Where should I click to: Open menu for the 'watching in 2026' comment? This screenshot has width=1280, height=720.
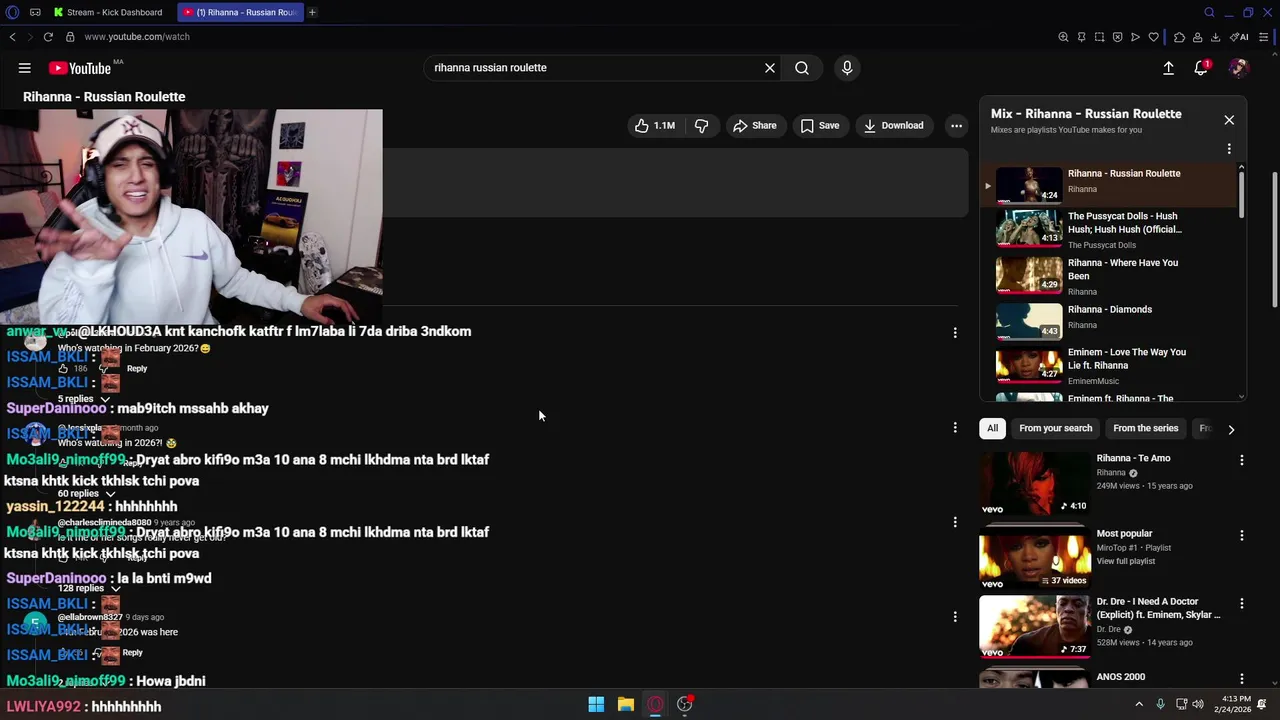pos(955,428)
